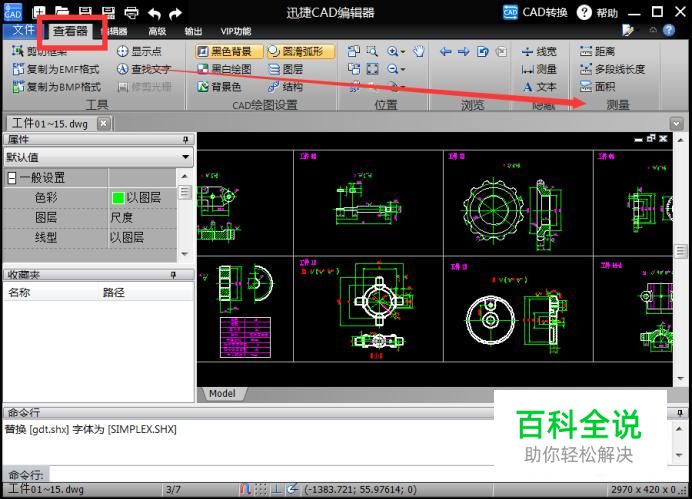Open the CAD转换 converter
The width and height of the screenshot is (692, 499).
click(x=535, y=12)
